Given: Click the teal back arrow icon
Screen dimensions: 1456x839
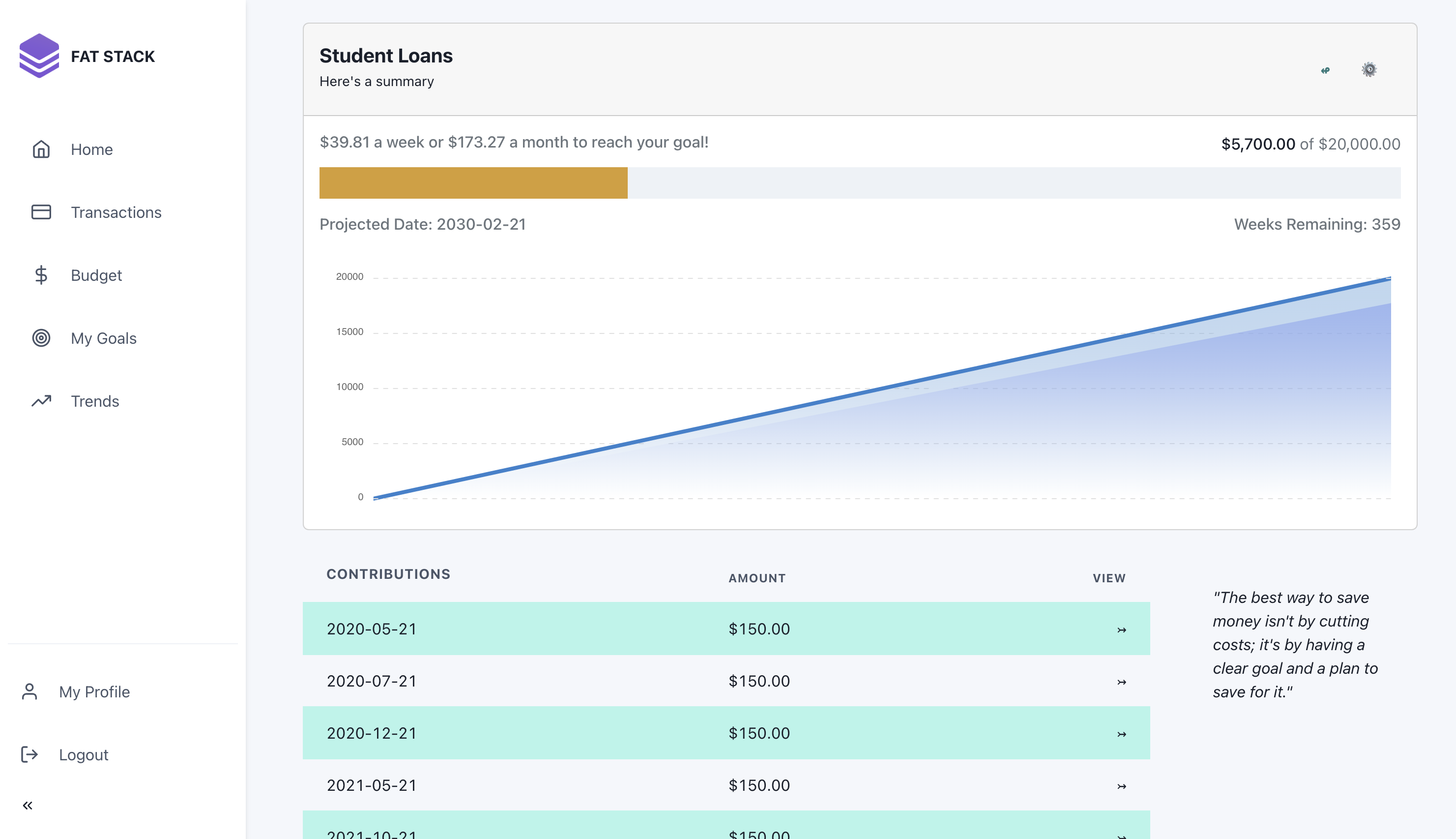Looking at the screenshot, I should tap(1325, 70).
